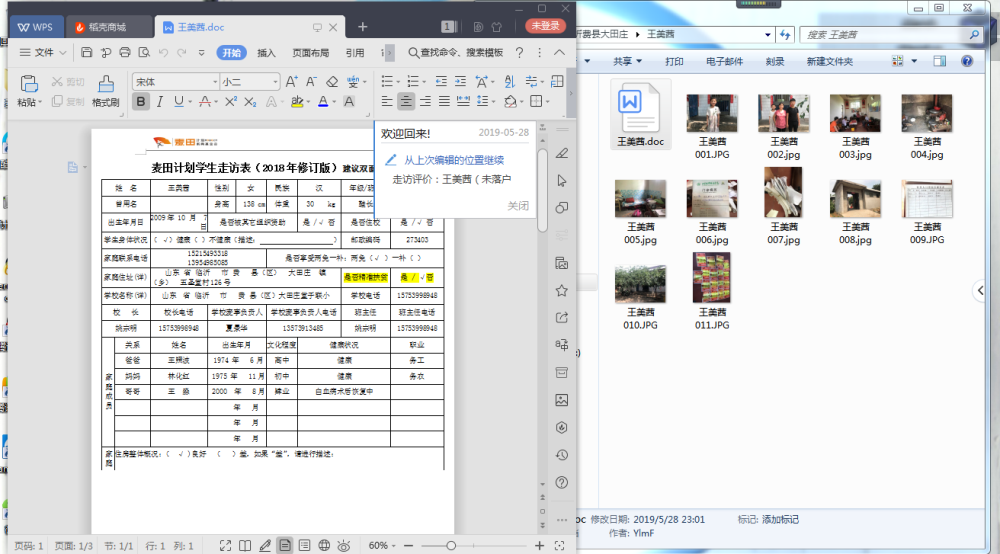Select align right paragraph button

point(425,101)
